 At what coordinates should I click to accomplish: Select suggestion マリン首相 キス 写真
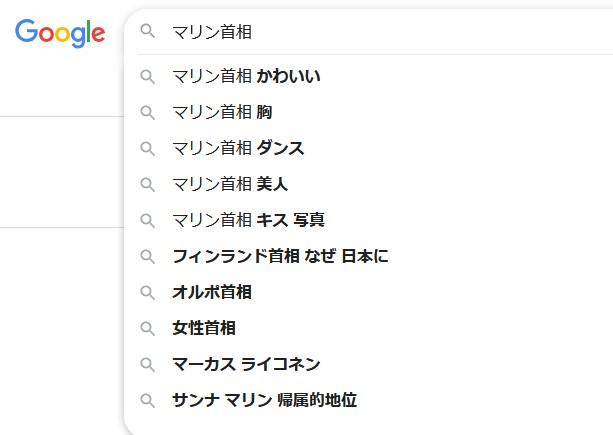248,220
